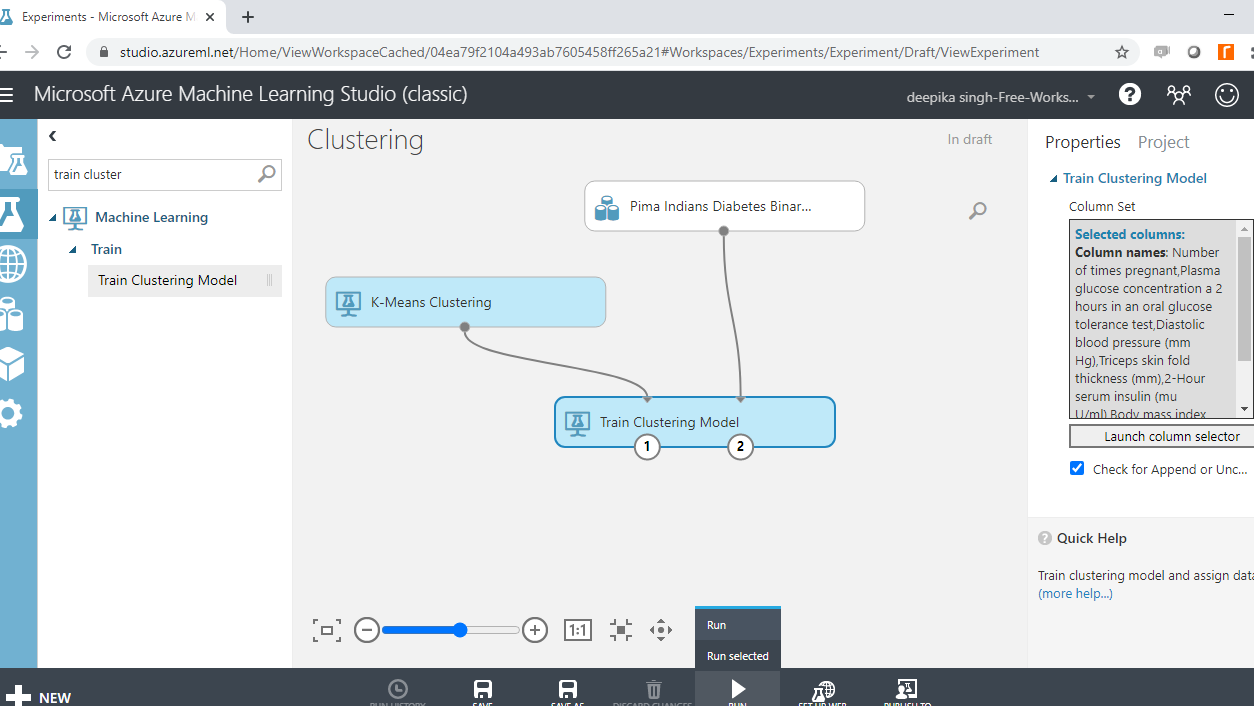
Task: Click the hamburger menu icon
Action: pyautogui.click(x=7, y=95)
